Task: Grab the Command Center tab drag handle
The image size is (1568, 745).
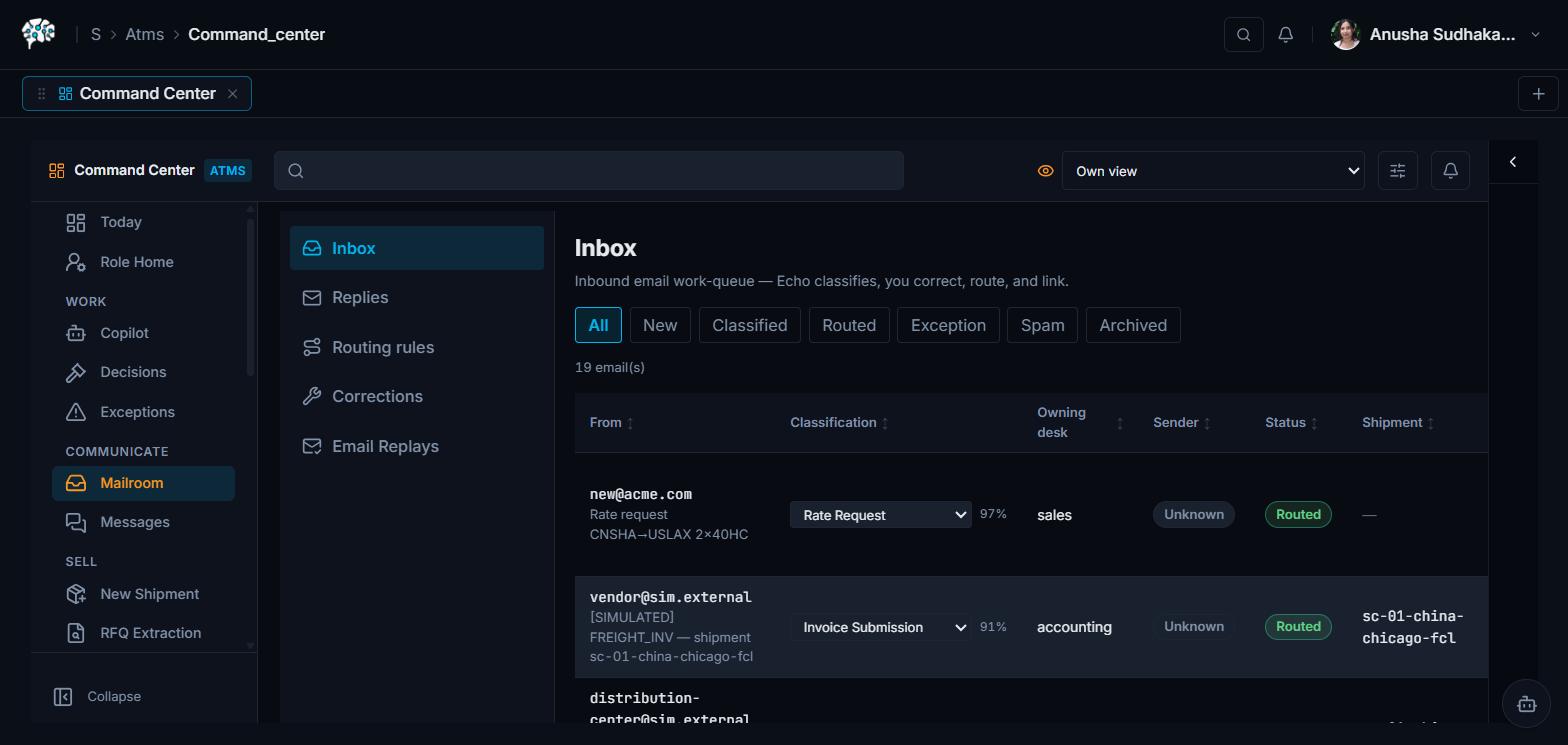Action: tap(41, 93)
